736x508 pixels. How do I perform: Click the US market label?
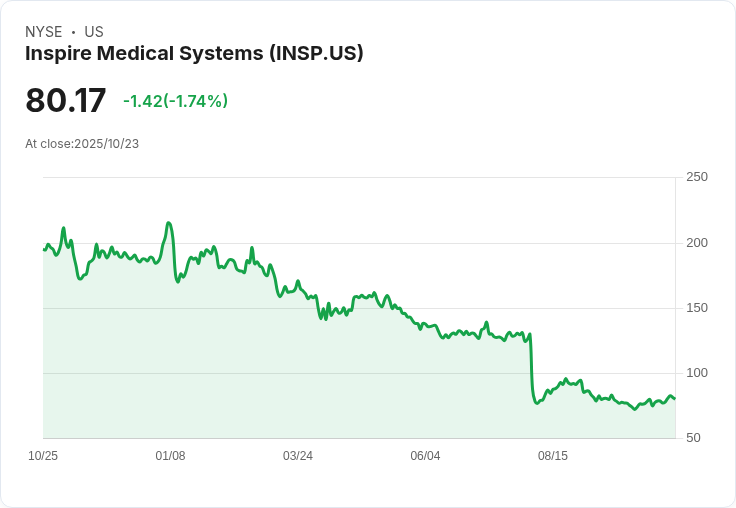(x=94, y=32)
